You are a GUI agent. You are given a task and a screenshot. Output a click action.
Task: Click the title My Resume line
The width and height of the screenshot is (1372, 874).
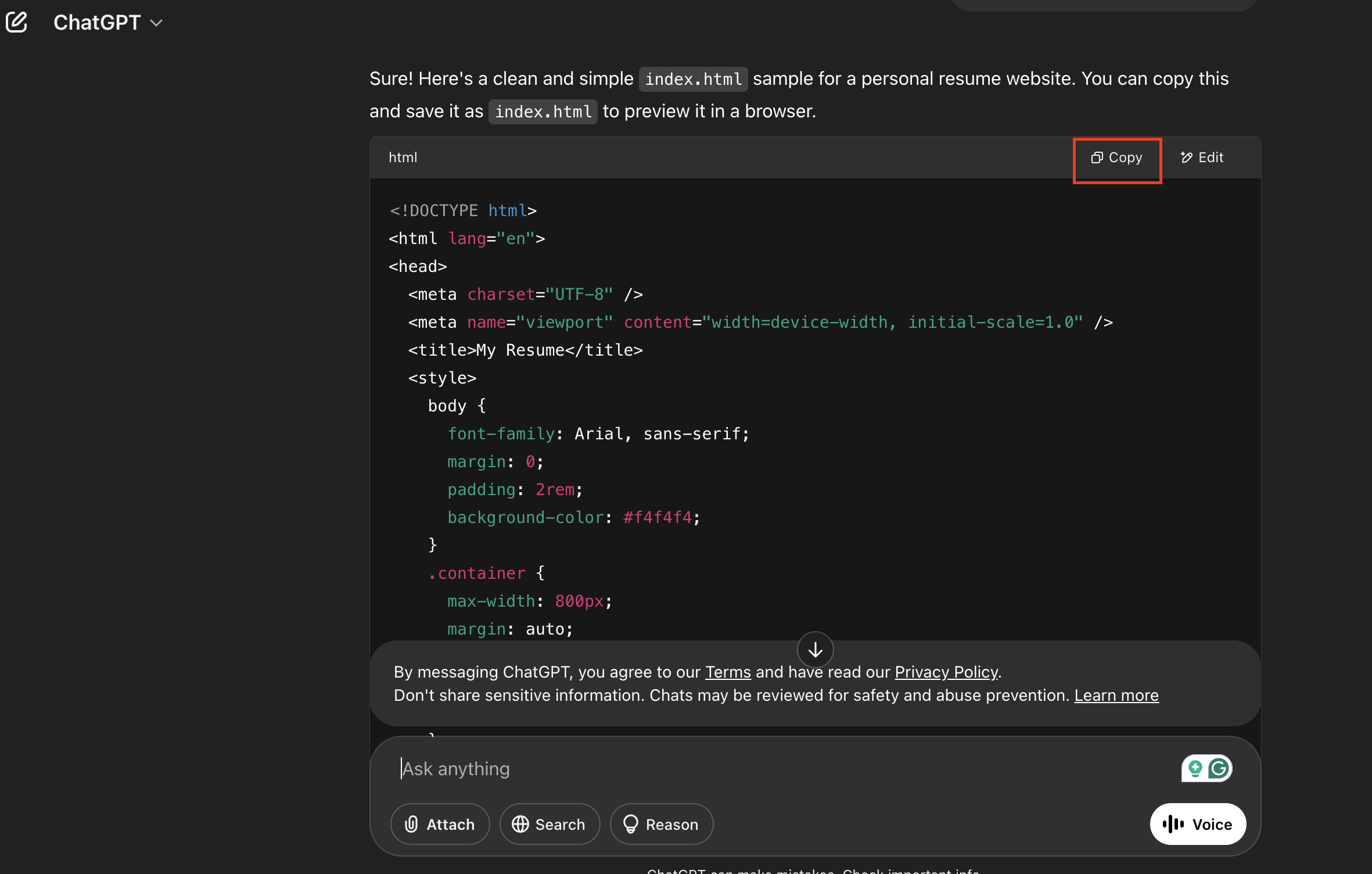525,350
